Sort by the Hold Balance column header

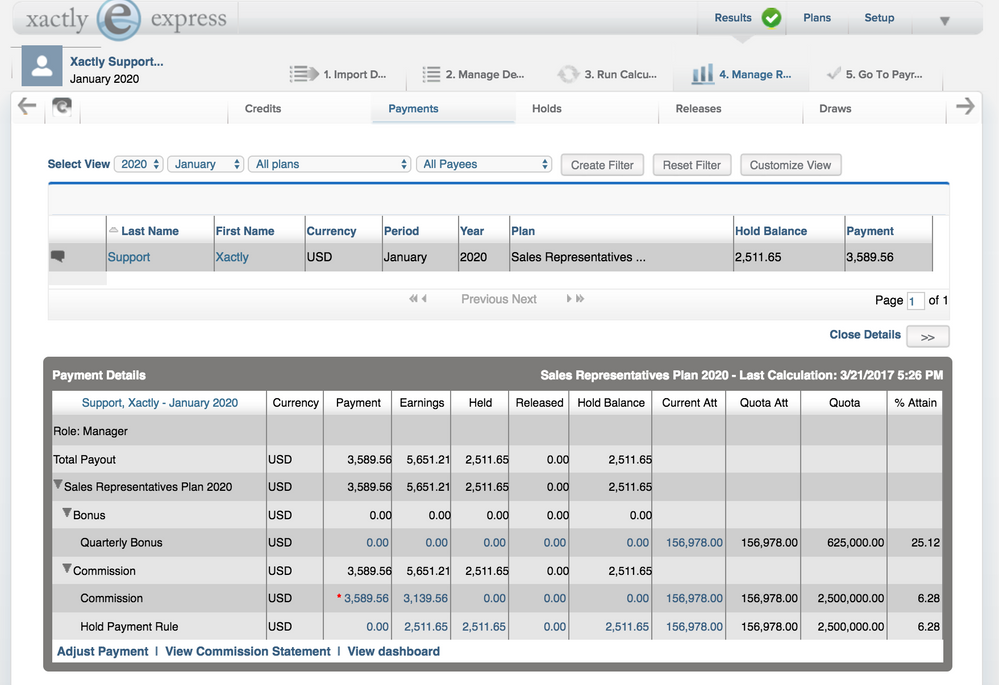(x=771, y=231)
